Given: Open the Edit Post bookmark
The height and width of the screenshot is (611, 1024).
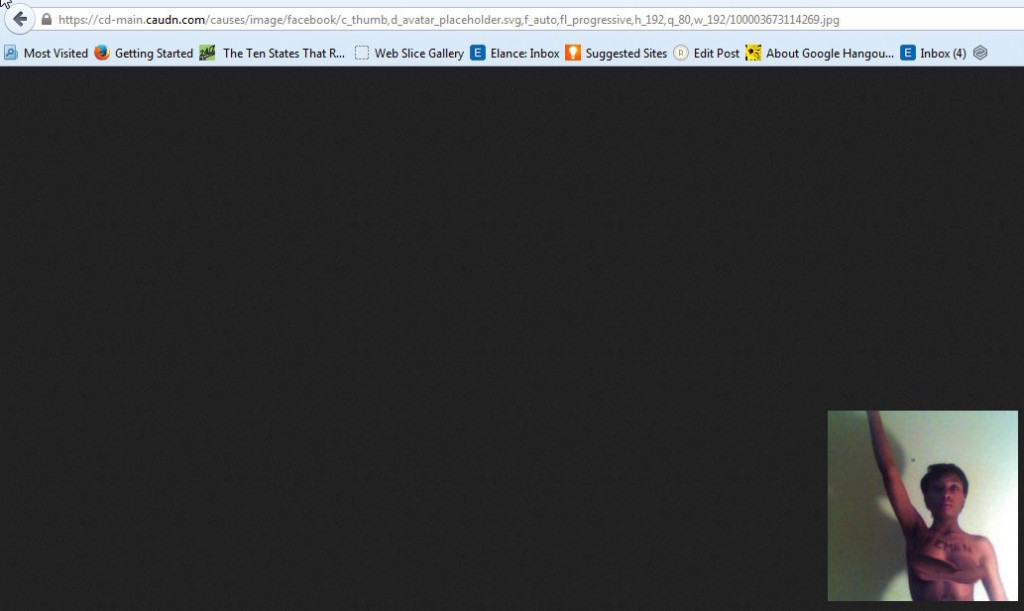Looking at the screenshot, I should [x=716, y=53].
